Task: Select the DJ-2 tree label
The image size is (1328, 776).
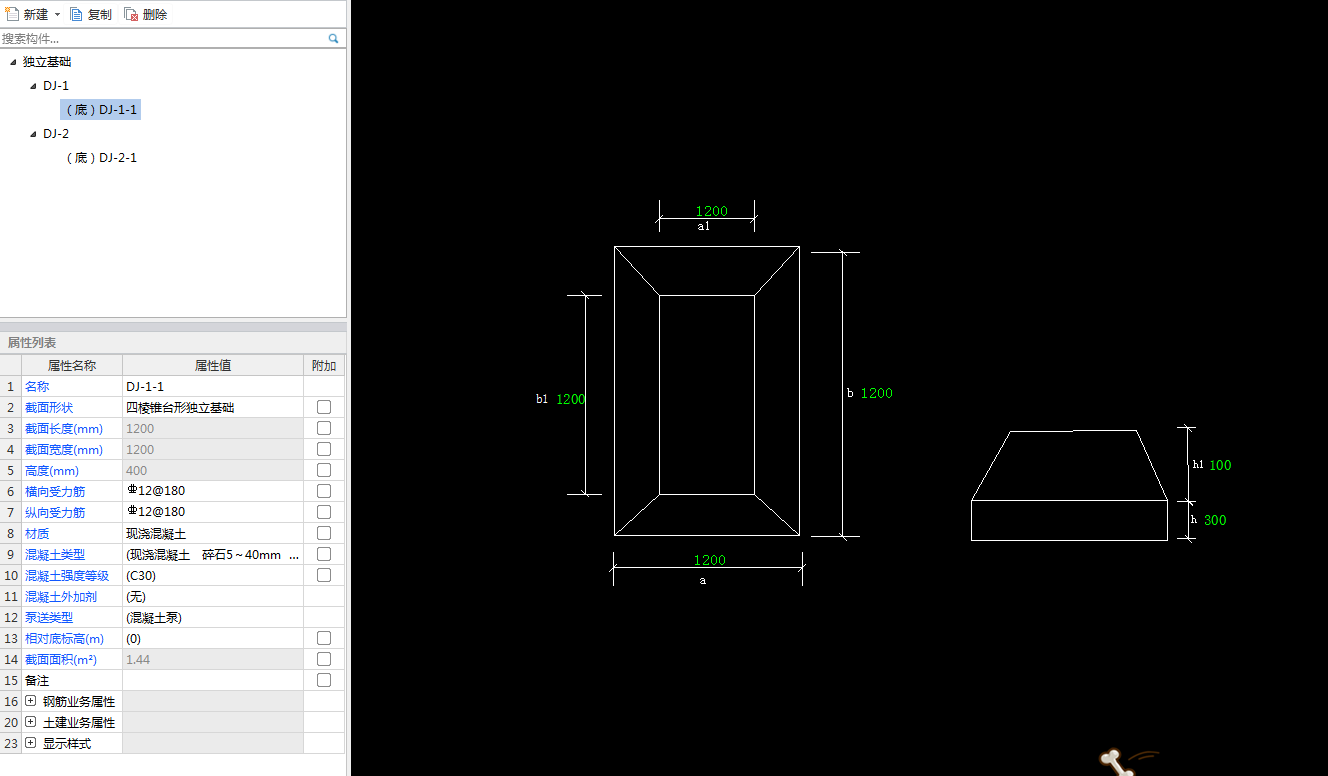Action: (x=56, y=133)
